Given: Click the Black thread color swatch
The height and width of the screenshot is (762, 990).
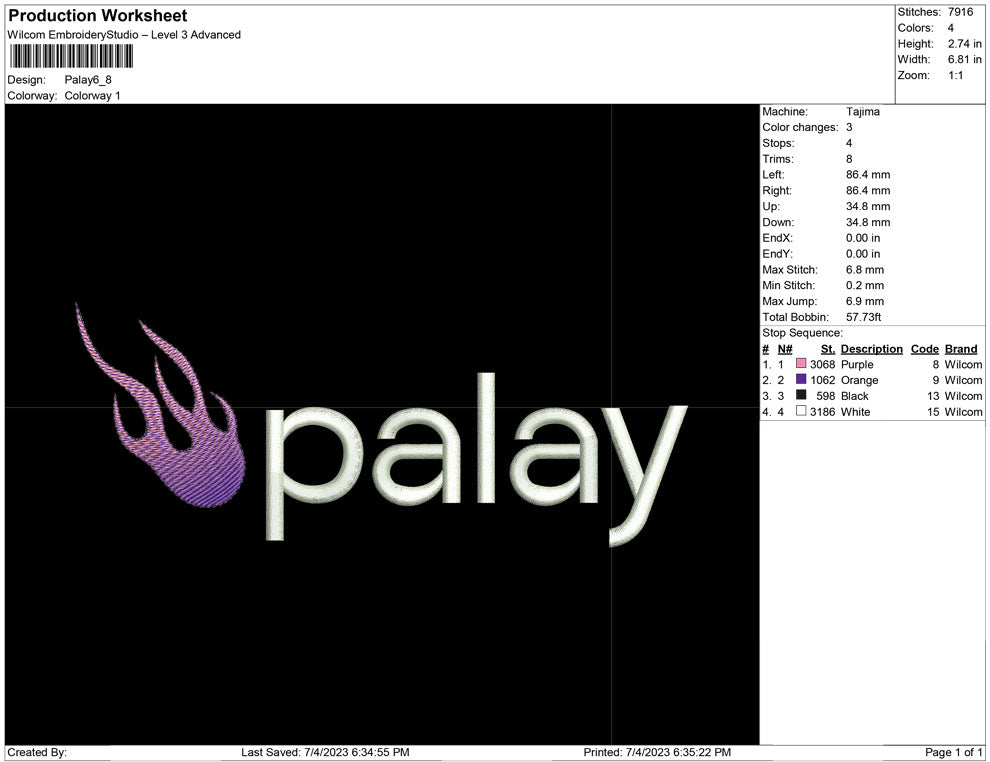Looking at the screenshot, I should pos(801,395).
